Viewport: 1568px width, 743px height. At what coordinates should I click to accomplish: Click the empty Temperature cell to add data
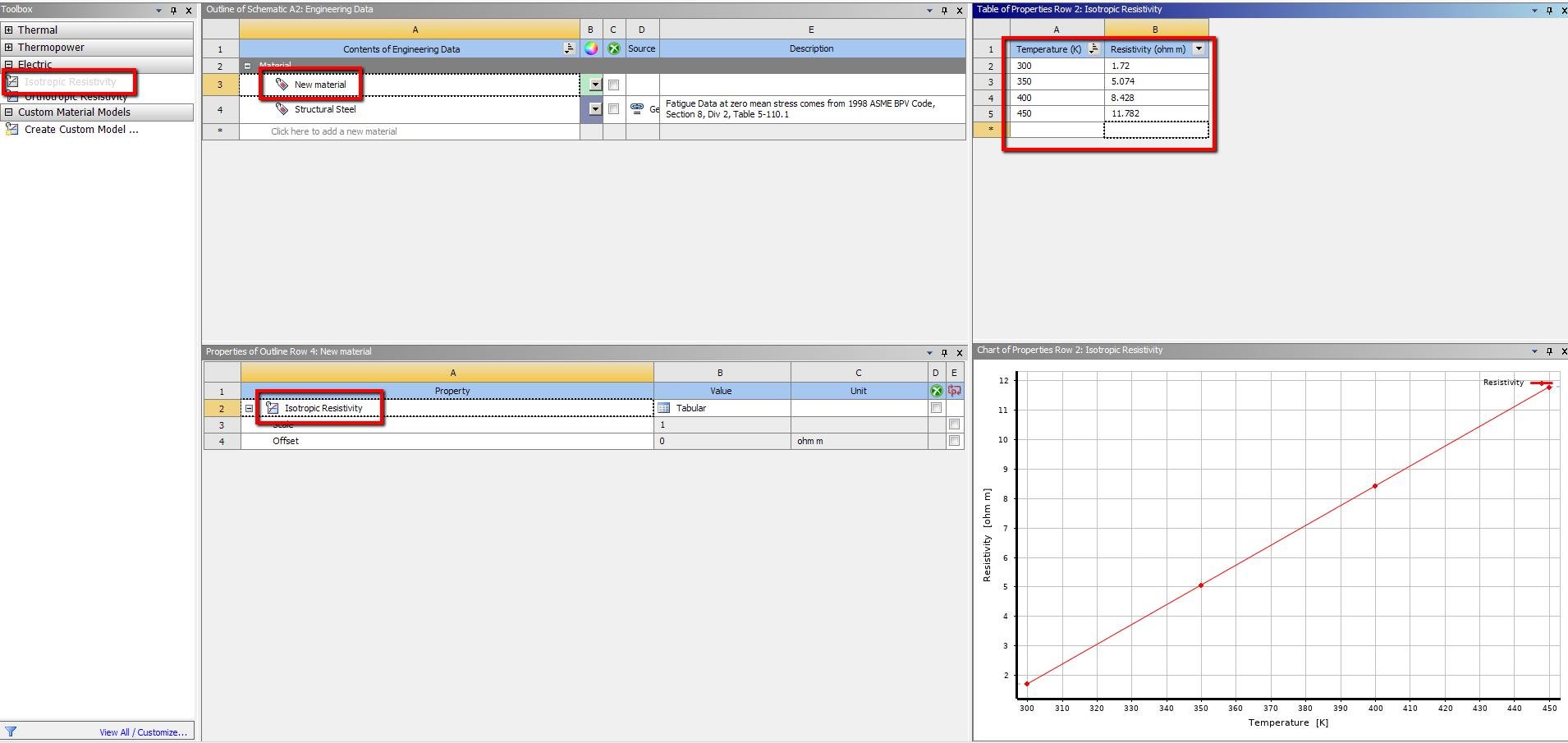tap(1057, 129)
